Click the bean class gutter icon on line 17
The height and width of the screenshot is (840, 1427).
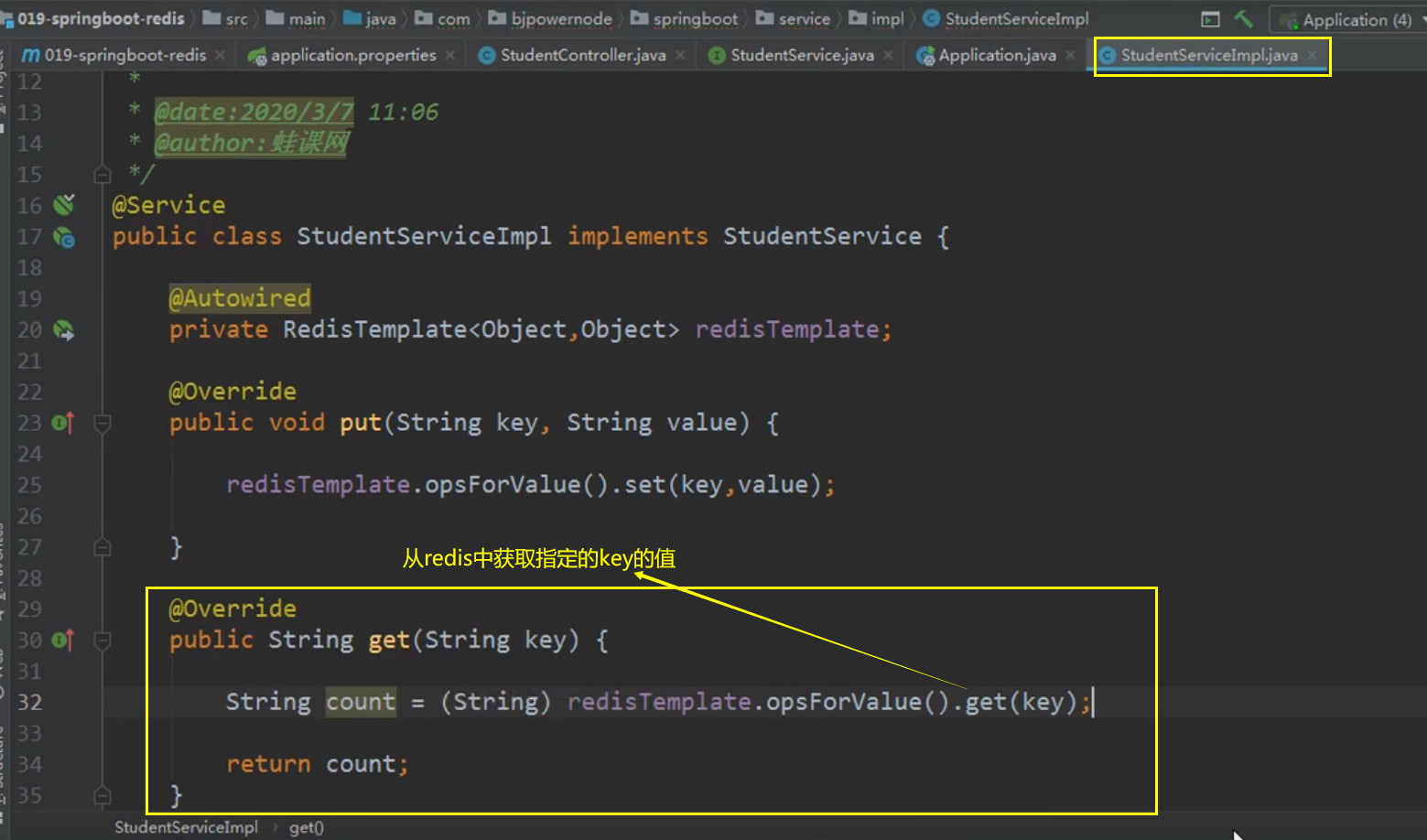(63, 237)
